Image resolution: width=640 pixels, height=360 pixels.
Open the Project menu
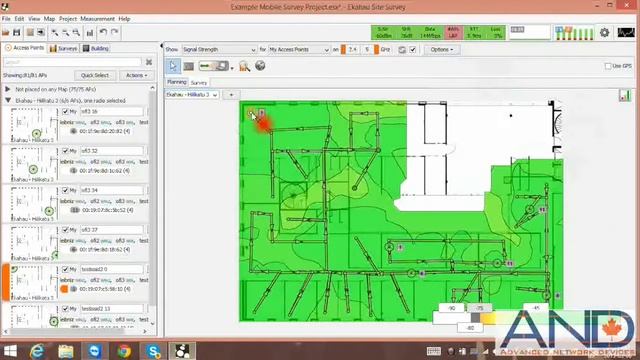point(68,19)
